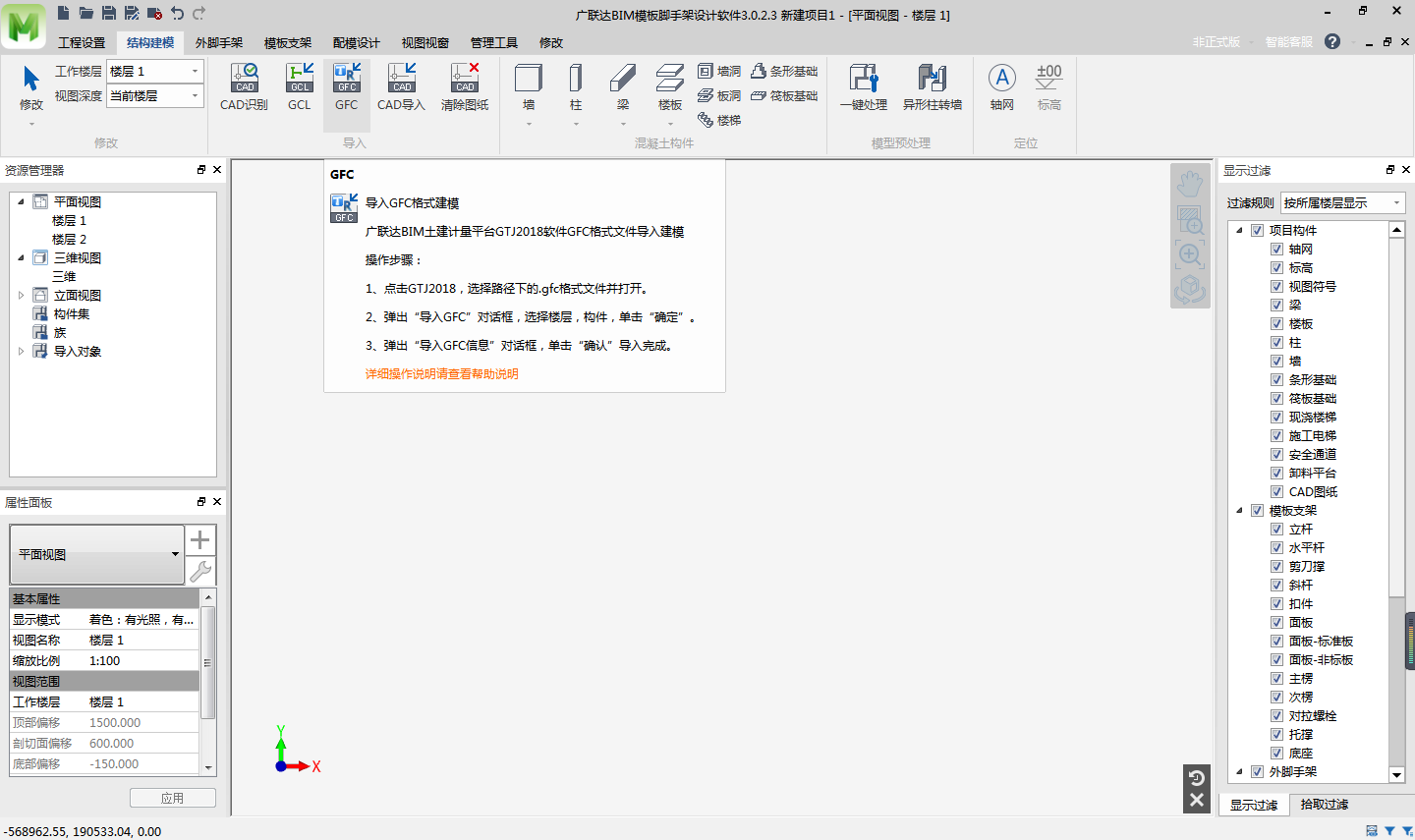The width and height of the screenshot is (1415, 840).
Task: Click the 板洞 slab opening tool
Action: [x=719, y=95]
